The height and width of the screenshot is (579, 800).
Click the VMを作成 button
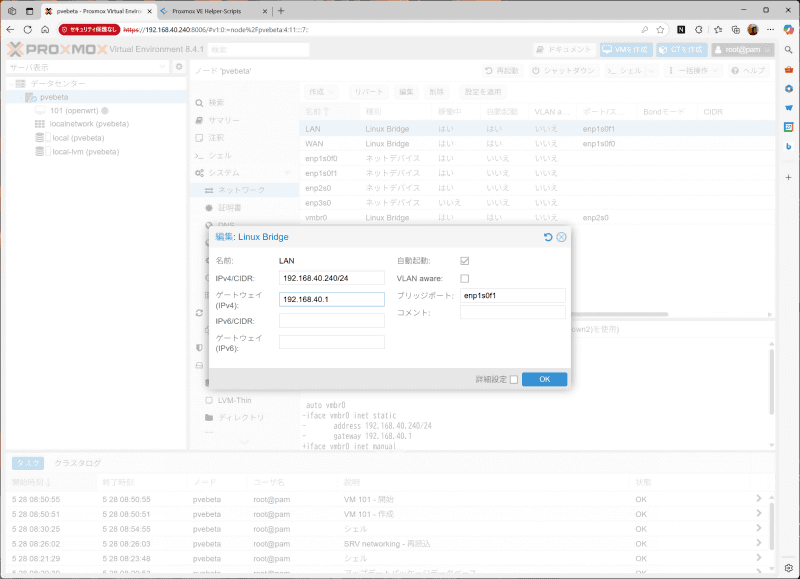(626, 49)
